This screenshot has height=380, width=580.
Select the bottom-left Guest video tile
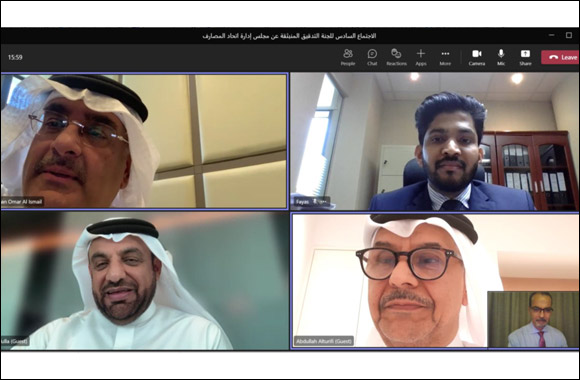(x=144, y=281)
